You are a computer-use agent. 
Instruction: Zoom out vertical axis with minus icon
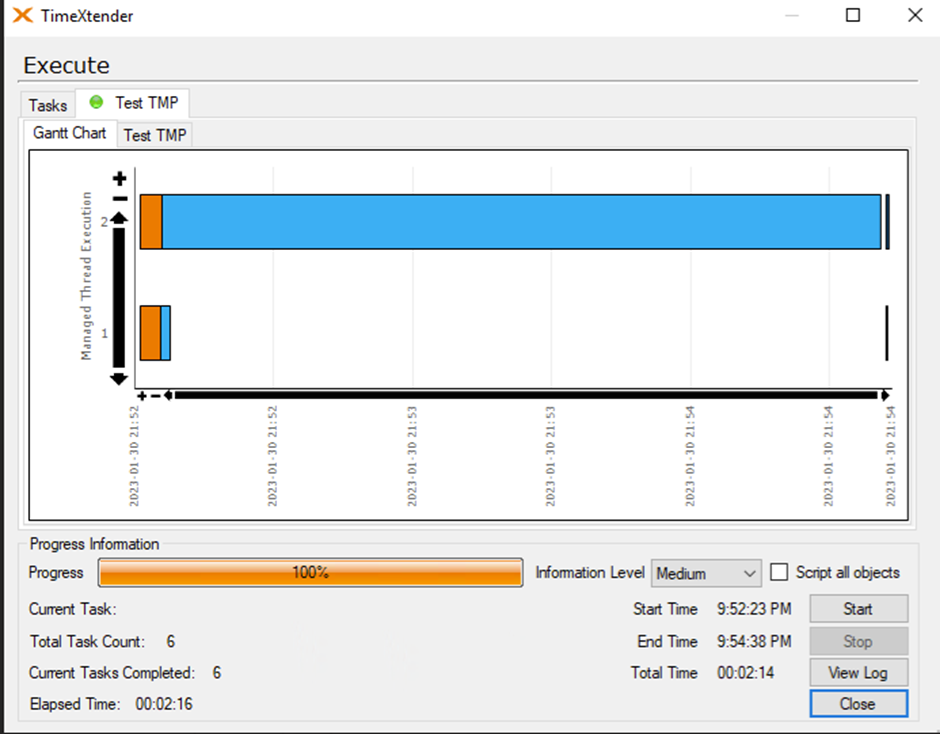click(x=120, y=198)
